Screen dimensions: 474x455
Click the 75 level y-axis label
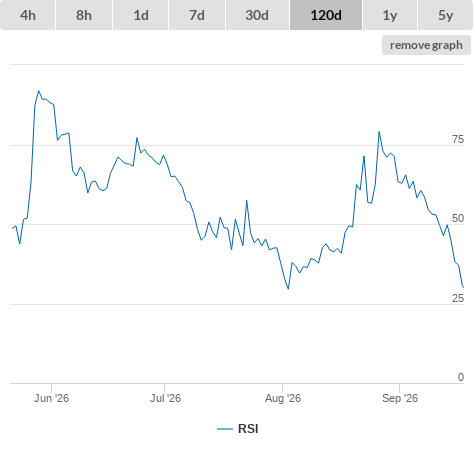pos(458,139)
